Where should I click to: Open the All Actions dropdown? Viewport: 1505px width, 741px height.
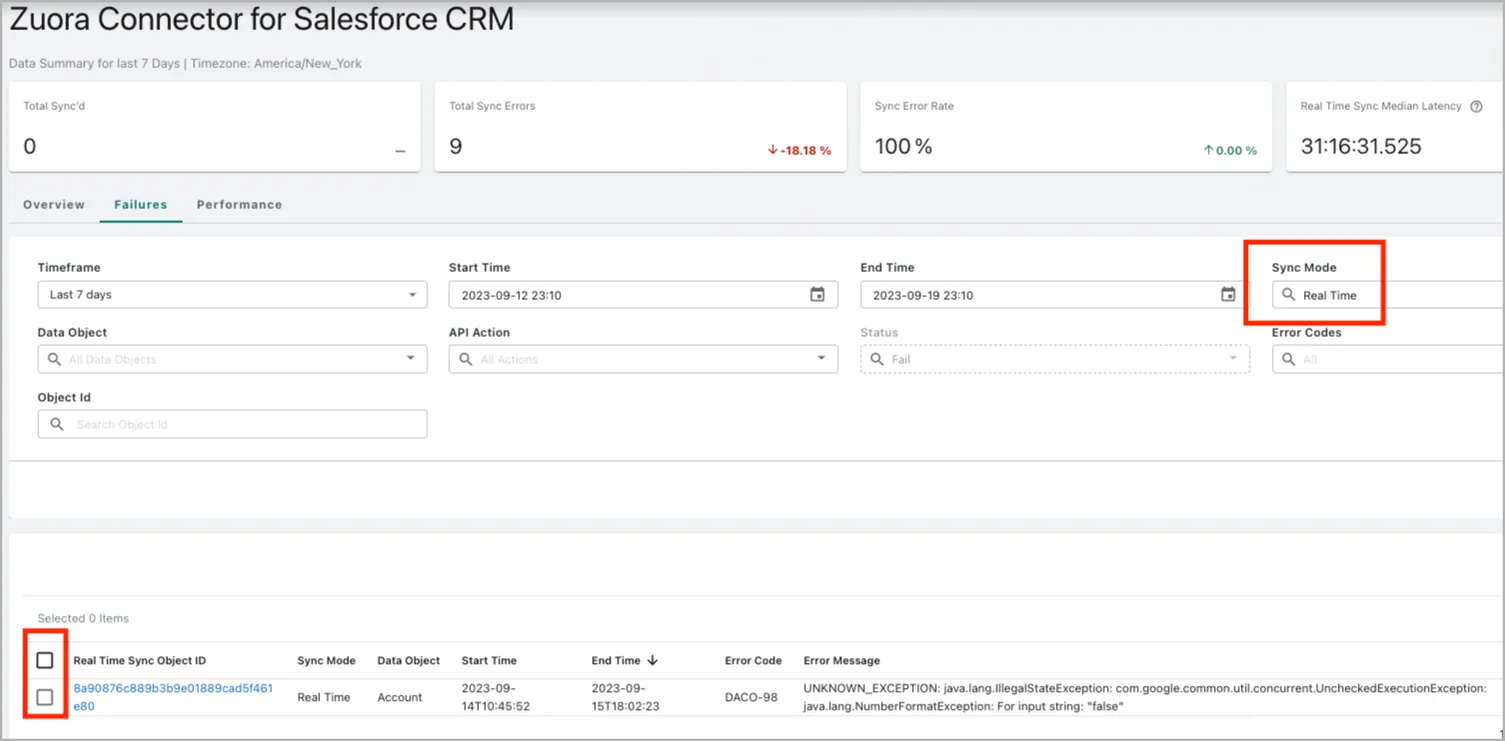pyautogui.click(x=643, y=359)
